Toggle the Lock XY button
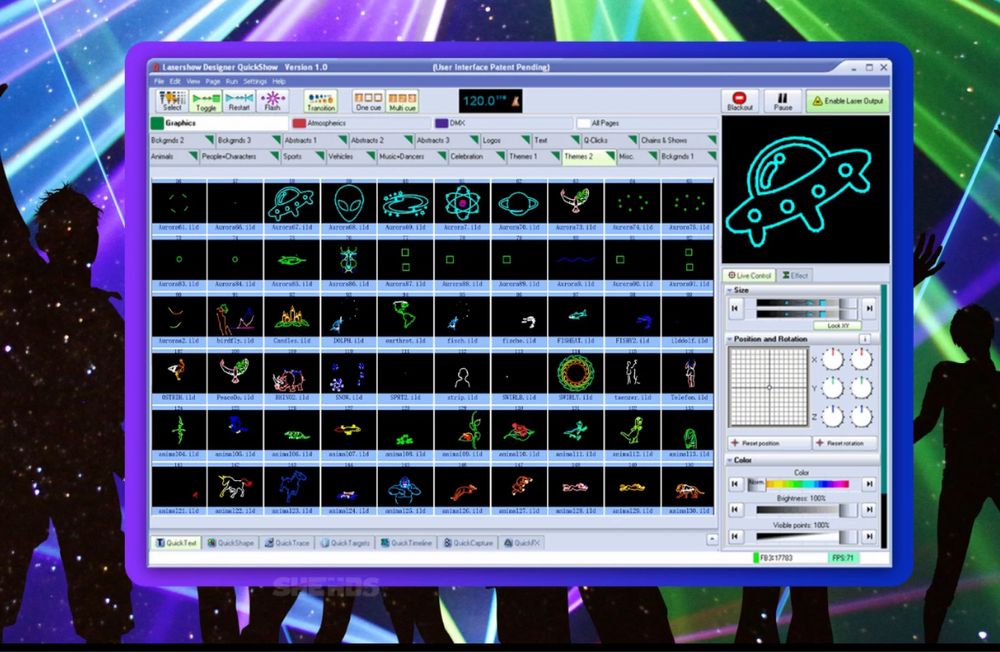Viewport: 1000px width, 652px height. click(837, 325)
